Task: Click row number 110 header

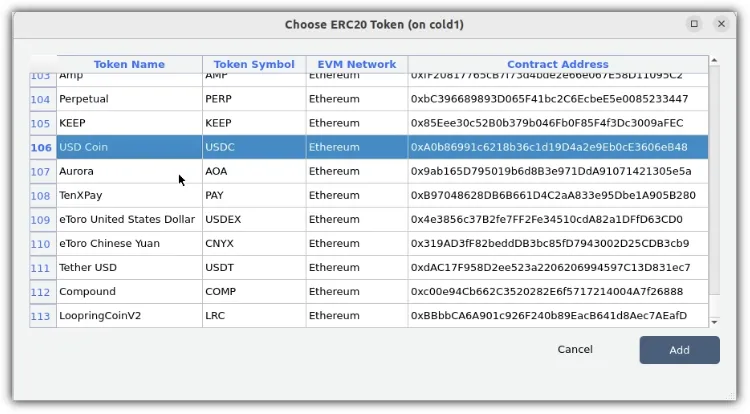Action: point(43,243)
